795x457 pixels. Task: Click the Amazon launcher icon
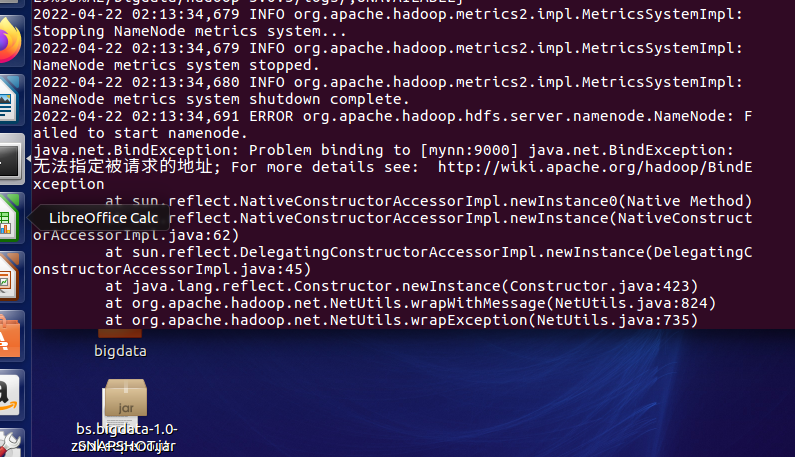(x=9, y=391)
